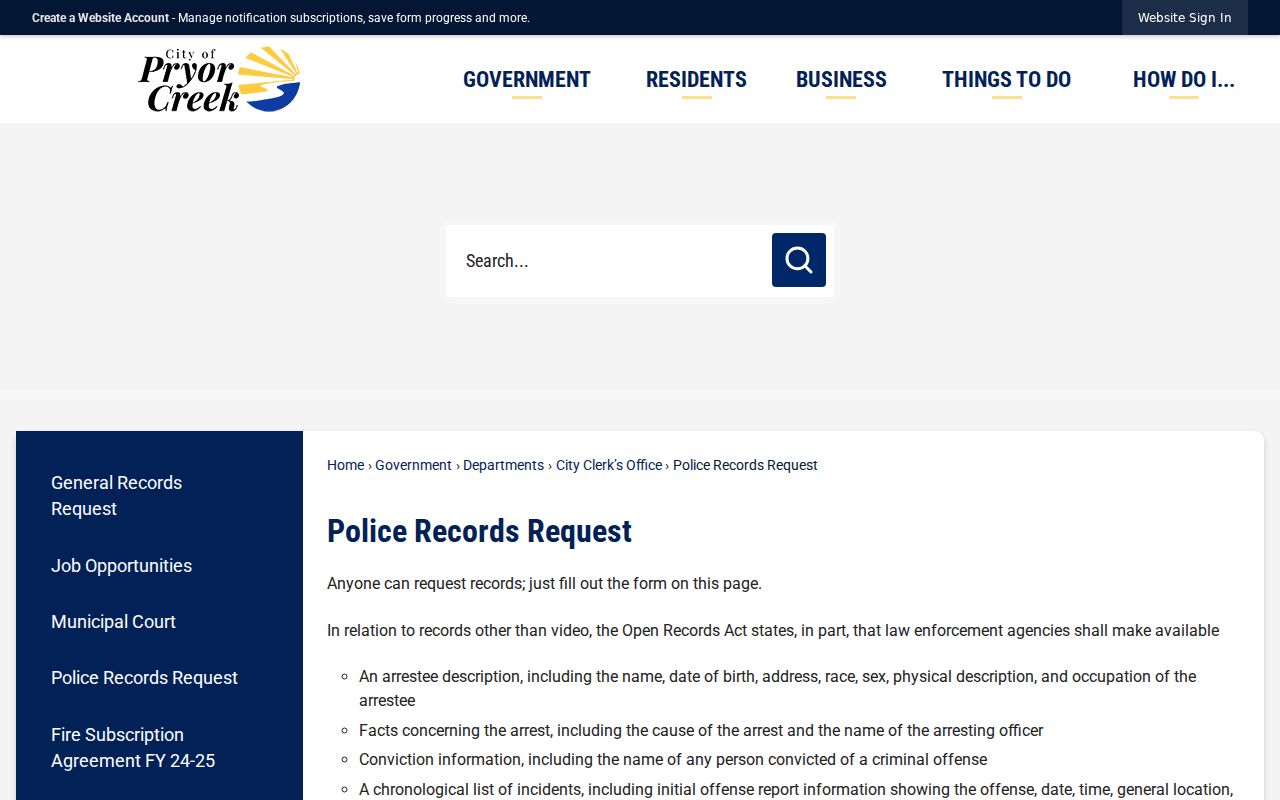Click the Create a Website Account link

click(100, 18)
